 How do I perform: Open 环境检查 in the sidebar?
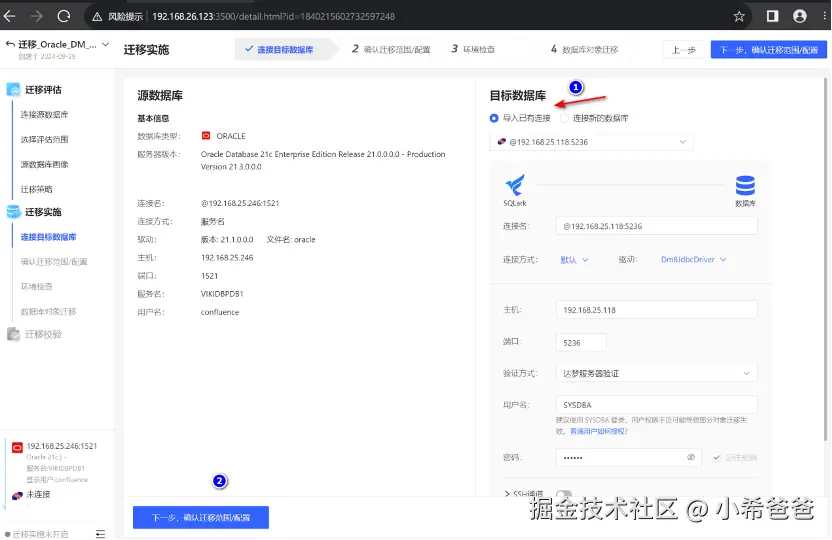pos(36,286)
